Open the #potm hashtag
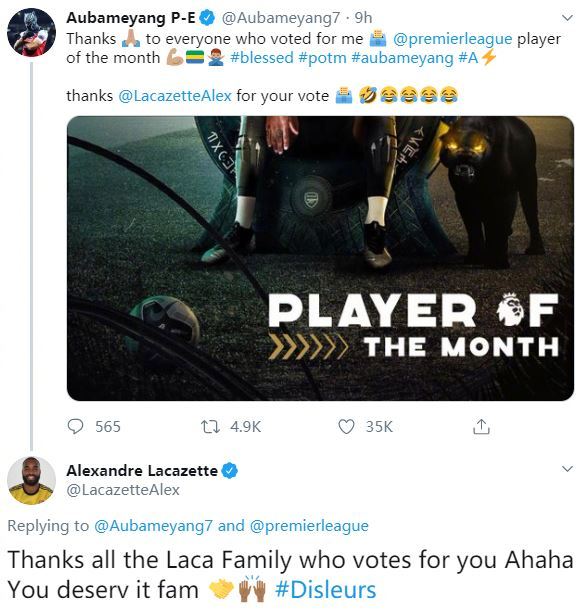This screenshot has height=616, width=584. [322, 58]
